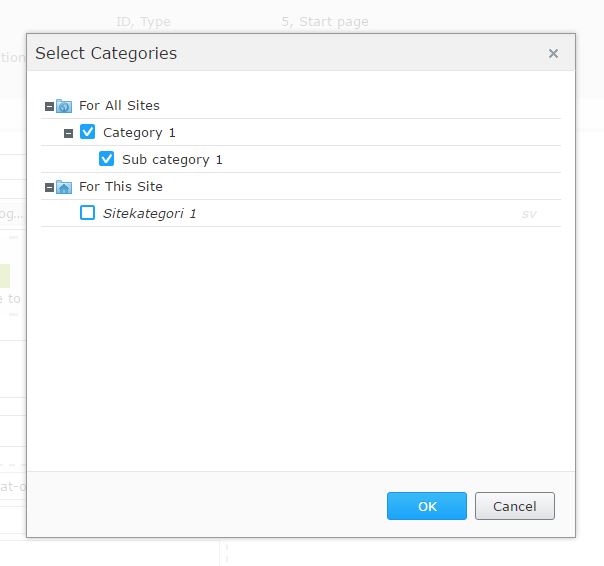Close the Select Categories dialog
Image resolution: width=604 pixels, height=566 pixels.
[x=553, y=54]
